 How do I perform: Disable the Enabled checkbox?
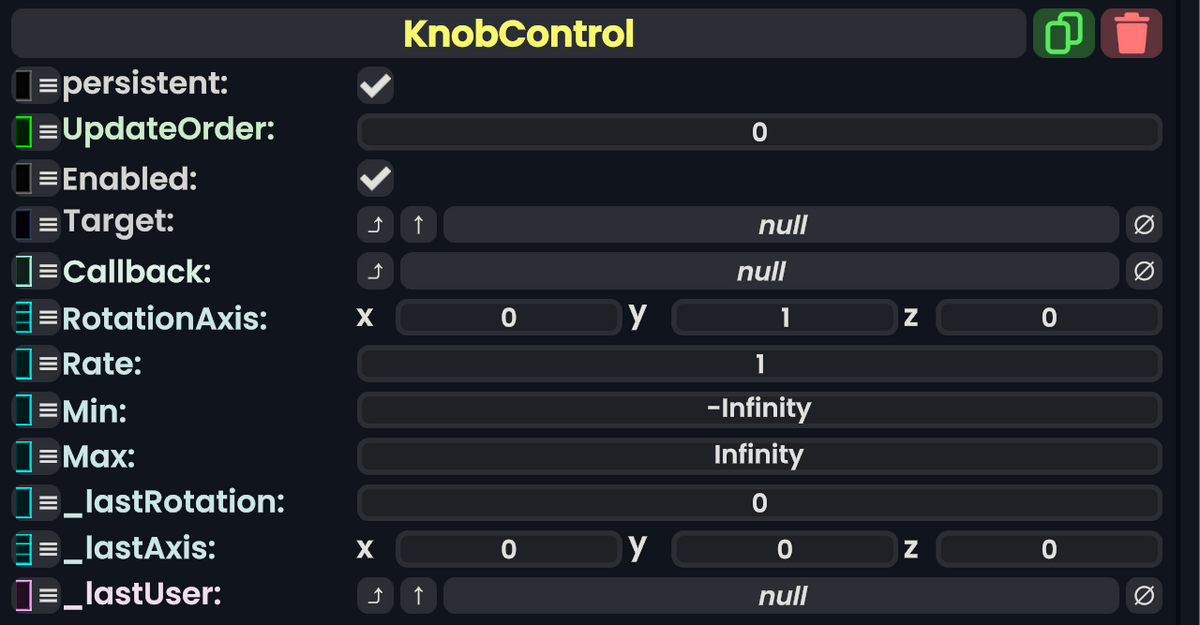374,178
